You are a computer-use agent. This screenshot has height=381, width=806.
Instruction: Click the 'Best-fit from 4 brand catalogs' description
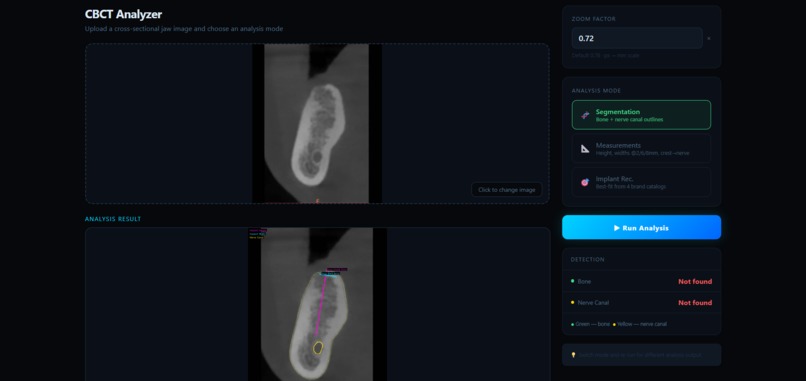tap(631, 187)
